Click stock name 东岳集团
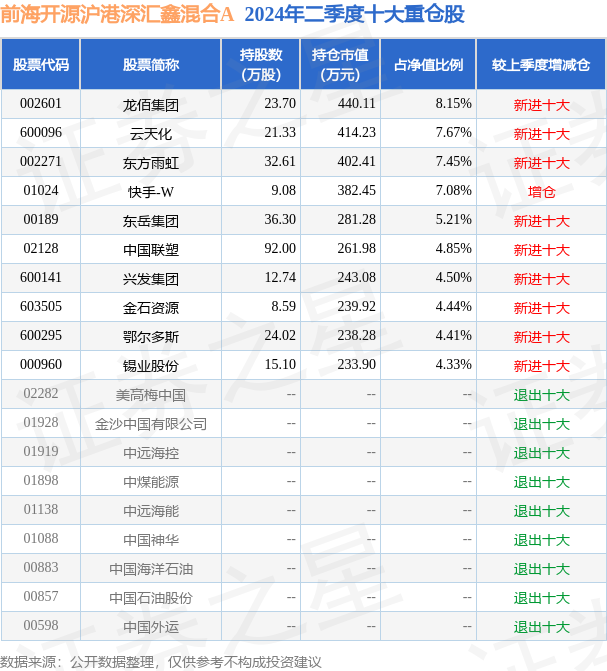607x671 pixels. click(151, 221)
